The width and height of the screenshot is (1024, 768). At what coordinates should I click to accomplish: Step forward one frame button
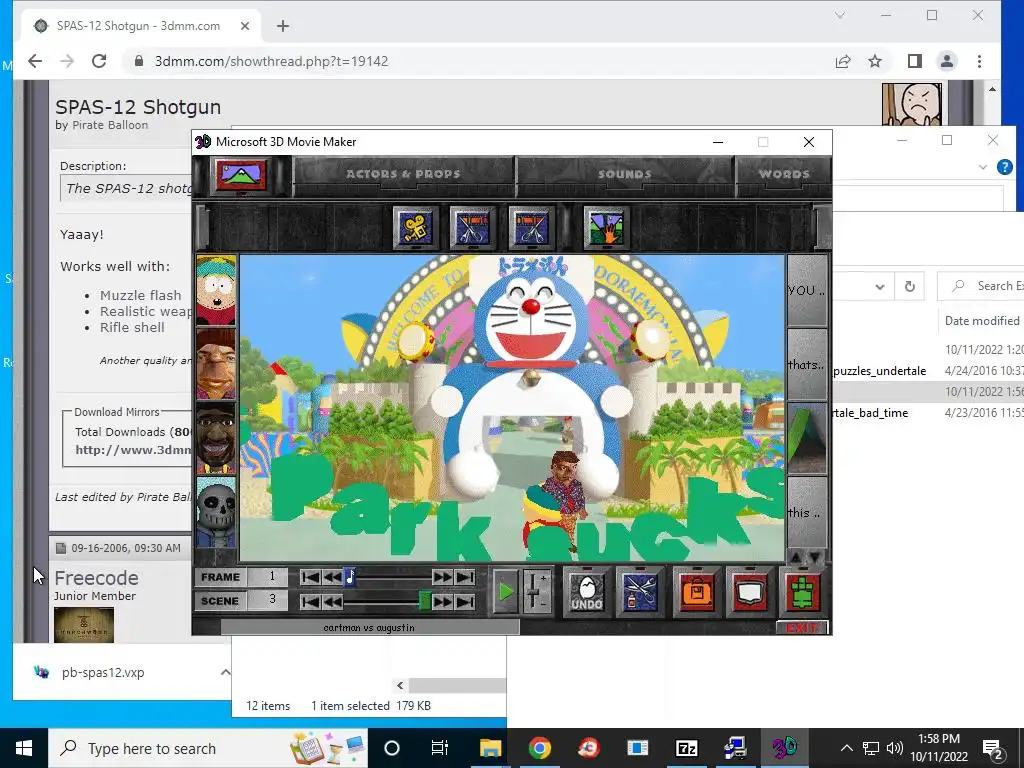point(442,577)
